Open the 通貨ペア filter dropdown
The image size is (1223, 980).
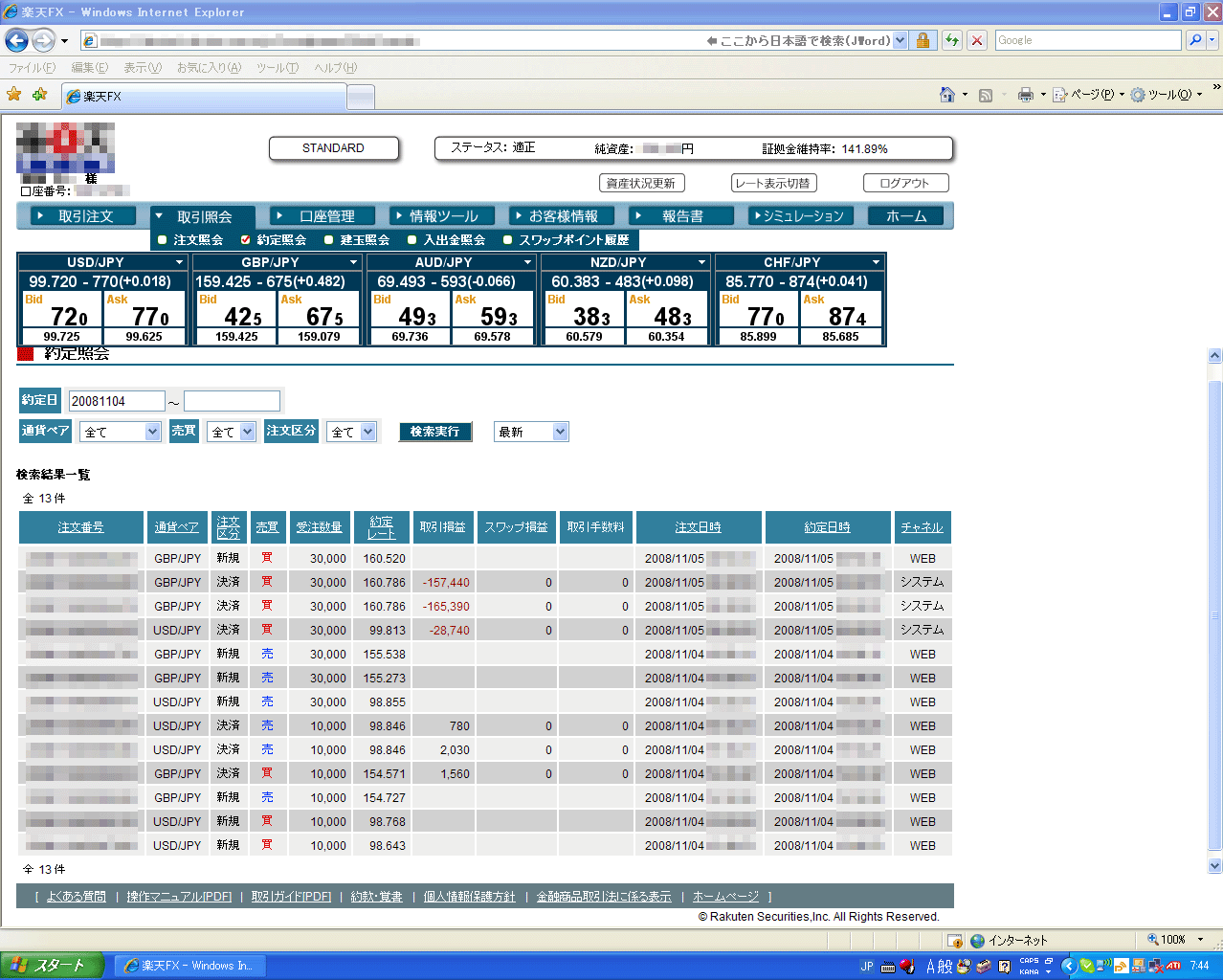click(x=120, y=432)
